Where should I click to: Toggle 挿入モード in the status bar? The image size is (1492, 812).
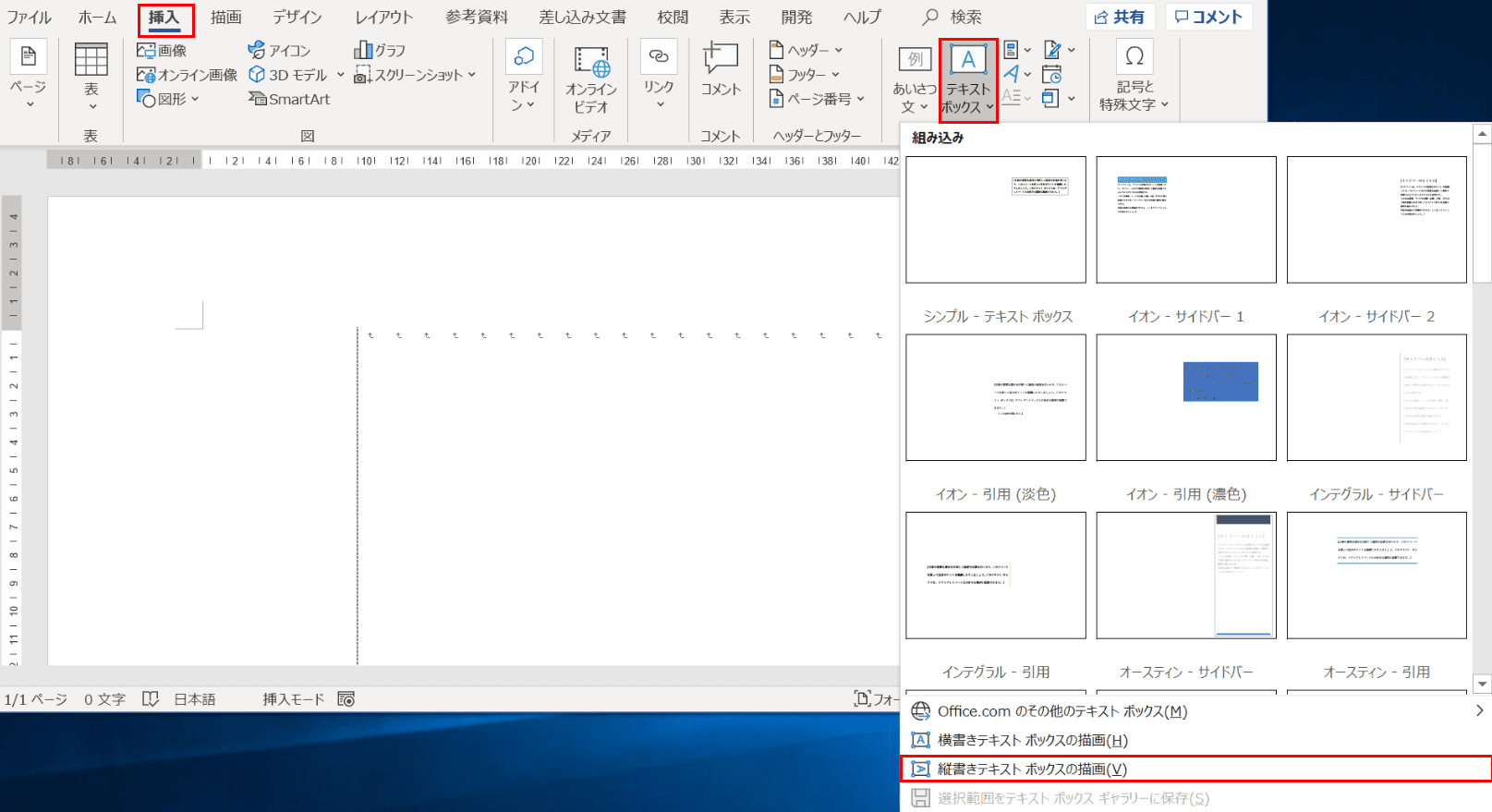(x=293, y=699)
